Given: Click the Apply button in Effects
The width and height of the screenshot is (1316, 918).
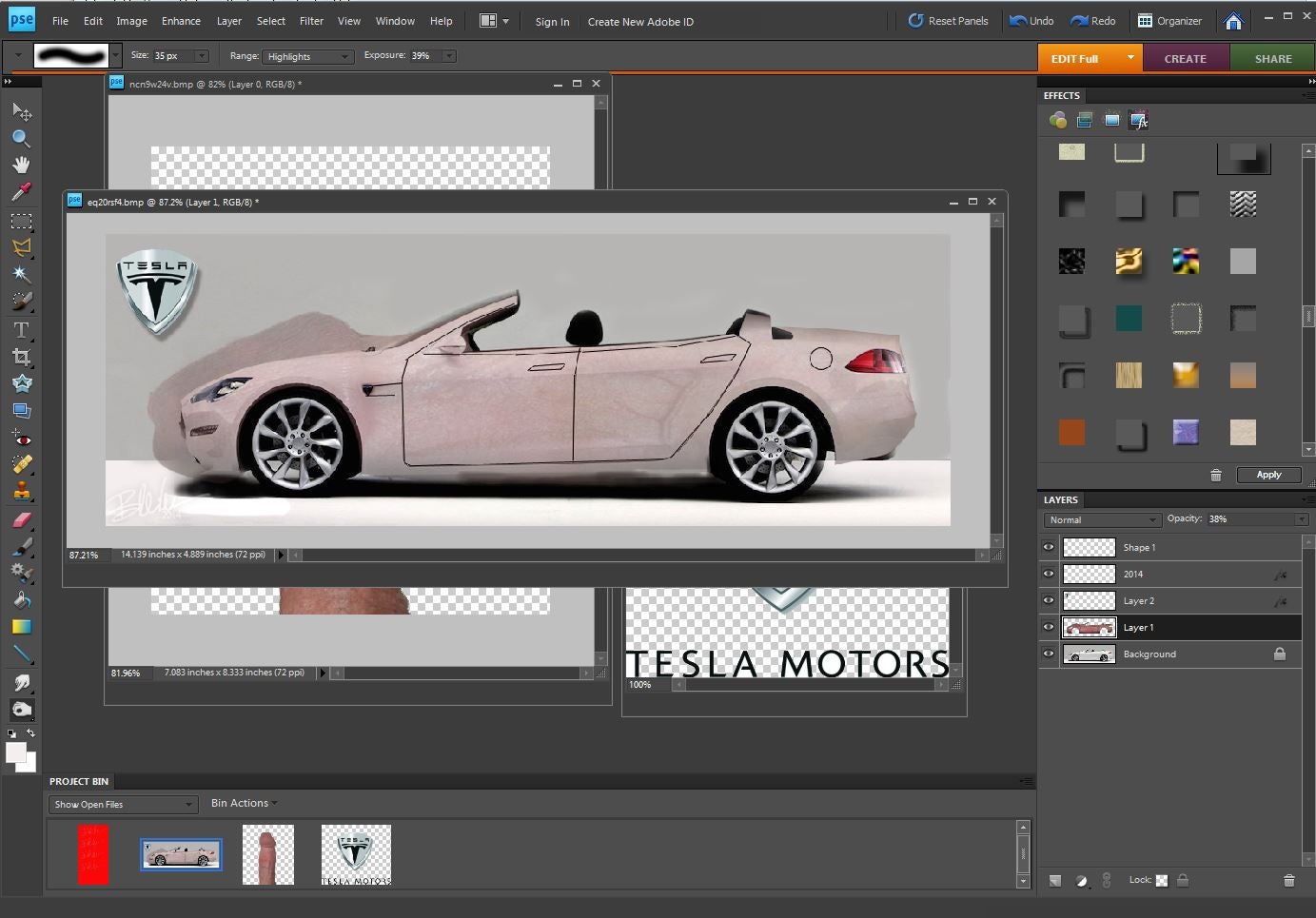Looking at the screenshot, I should 1268,475.
